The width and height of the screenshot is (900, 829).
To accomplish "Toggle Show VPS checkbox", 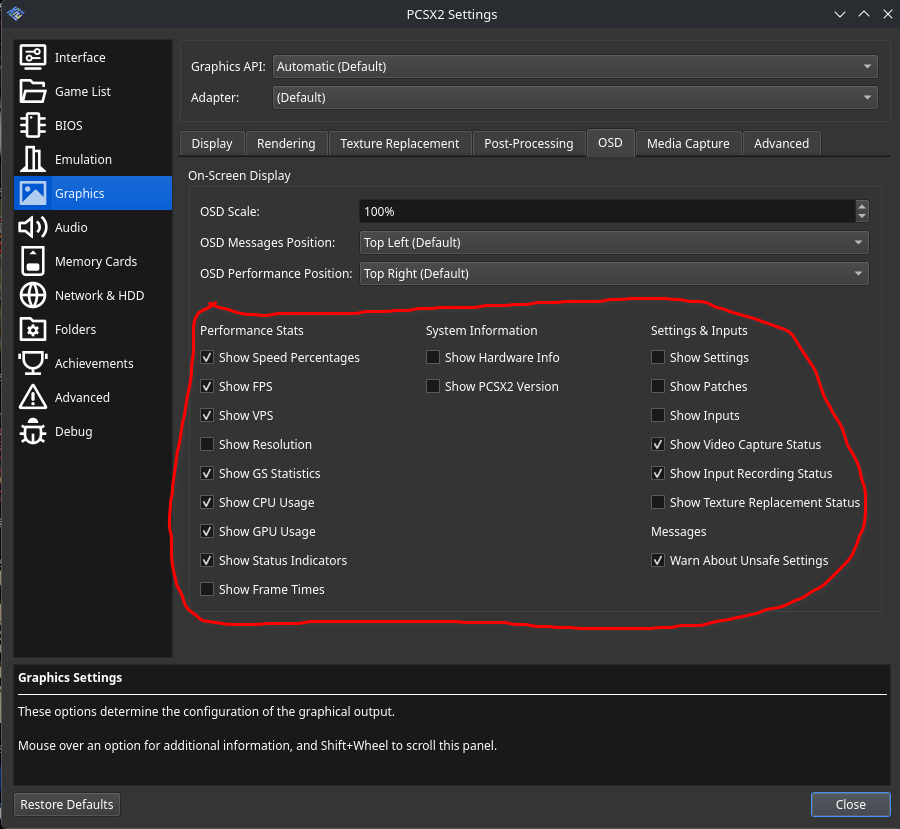I will tap(207, 415).
